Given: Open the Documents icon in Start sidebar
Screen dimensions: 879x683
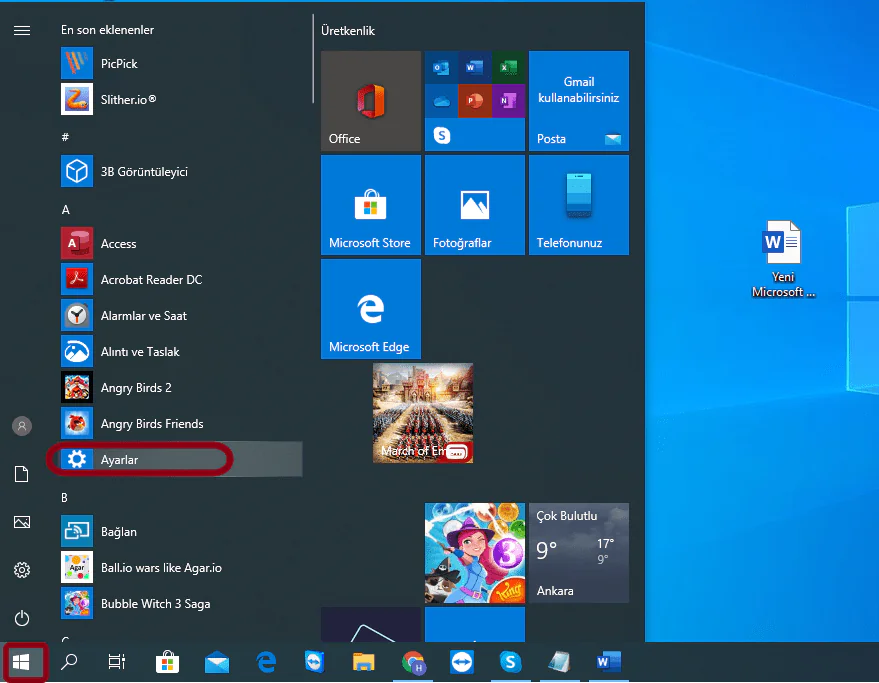Looking at the screenshot, I should coord(21,474).
